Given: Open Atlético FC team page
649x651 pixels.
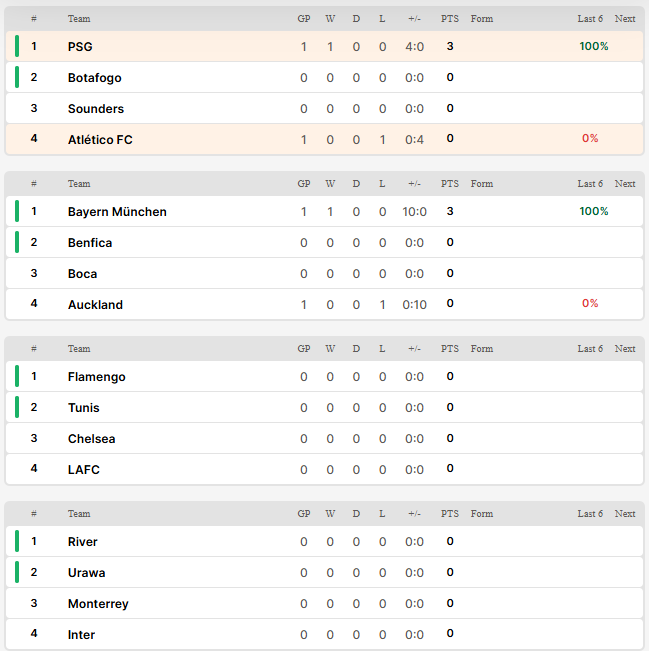Looking at the screenshot, I should pyautogui.click(x=100, y=140).
